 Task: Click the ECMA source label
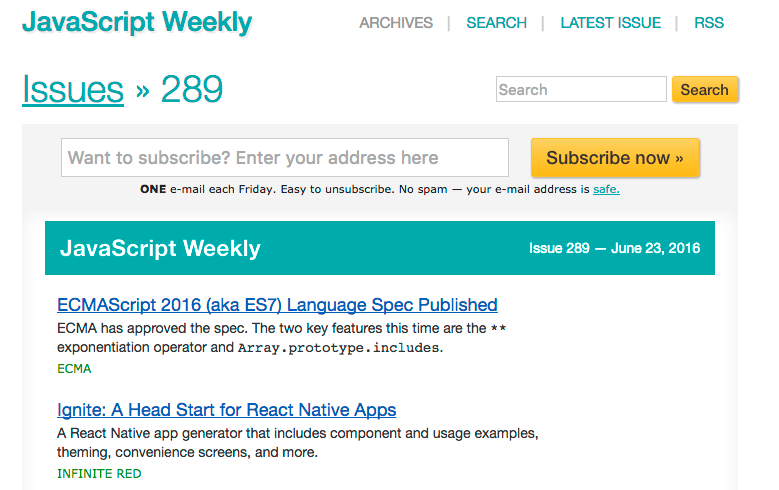coord(74,369)
